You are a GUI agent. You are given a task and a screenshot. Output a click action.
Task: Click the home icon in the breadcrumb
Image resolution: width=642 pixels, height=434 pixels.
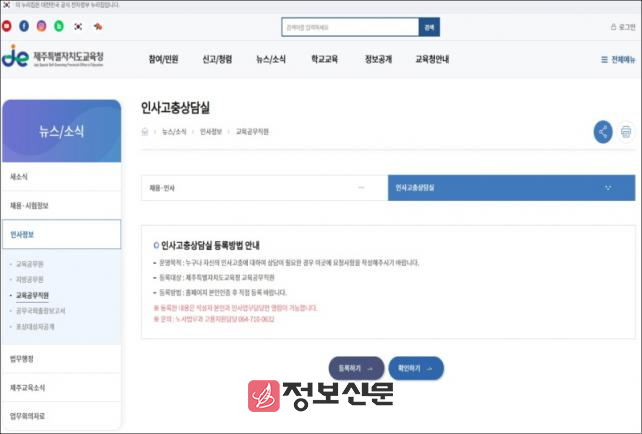tap(146, 131)
